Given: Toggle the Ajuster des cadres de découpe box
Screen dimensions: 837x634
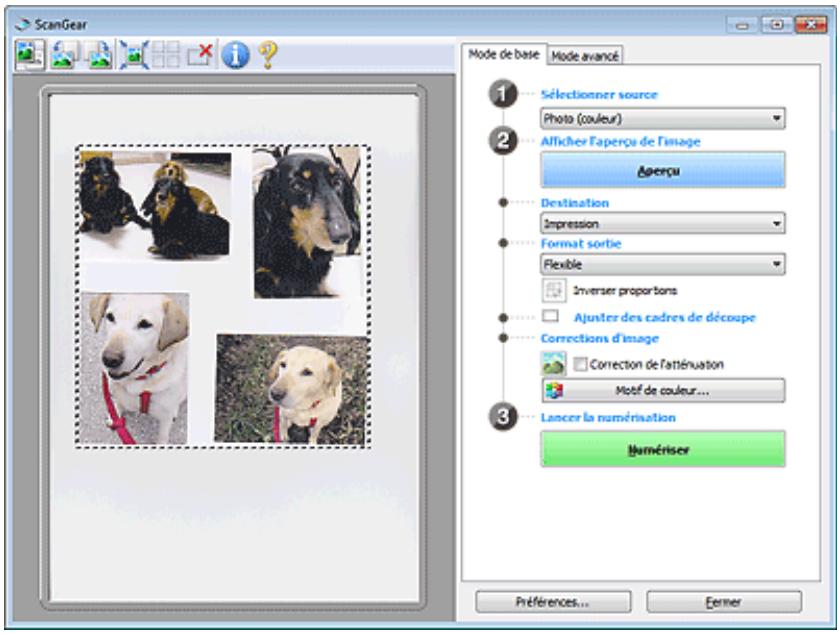Looking at the screenshot, I should tap(550, 316).
